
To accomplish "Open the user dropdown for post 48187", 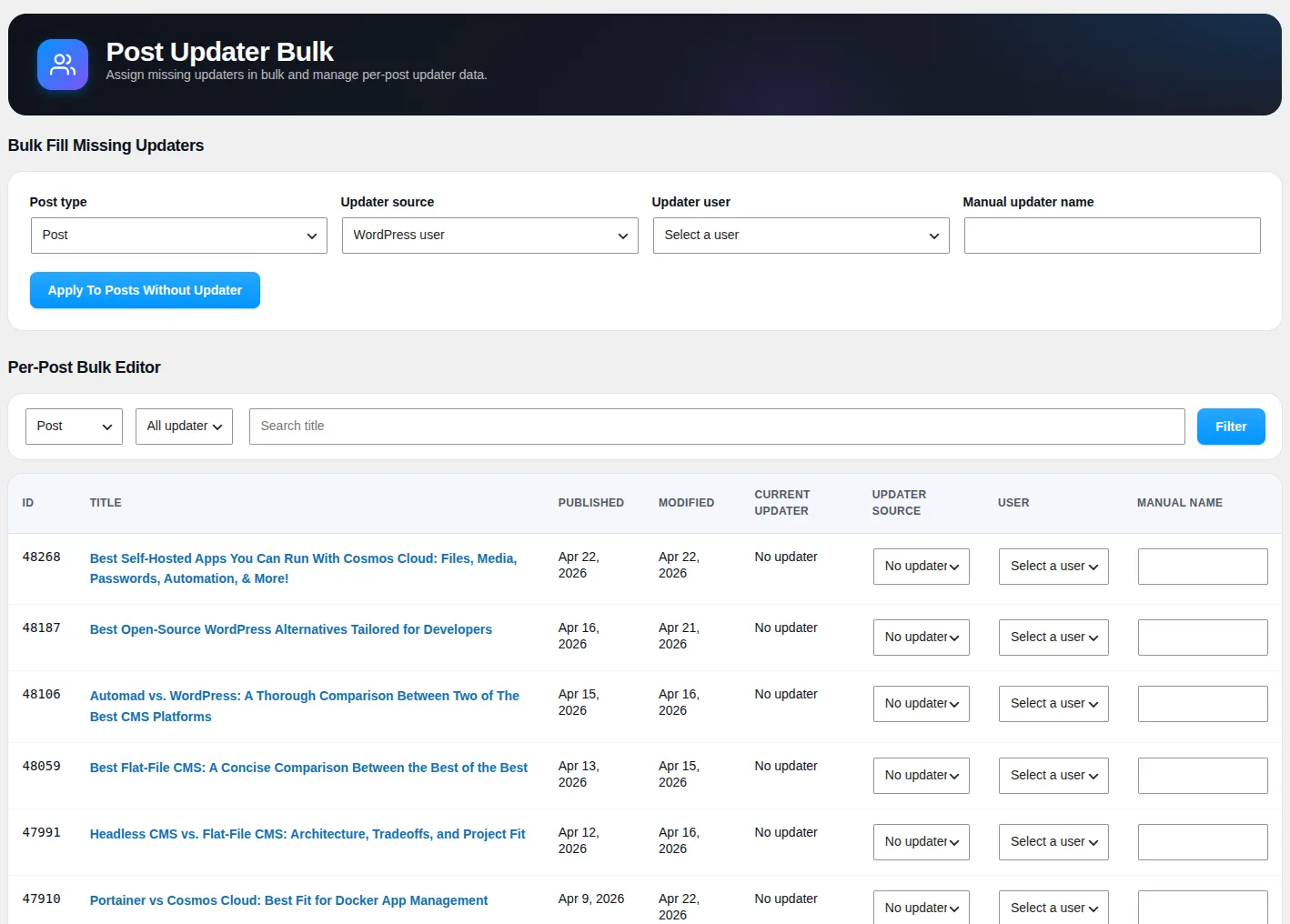I will (1053, 638).
